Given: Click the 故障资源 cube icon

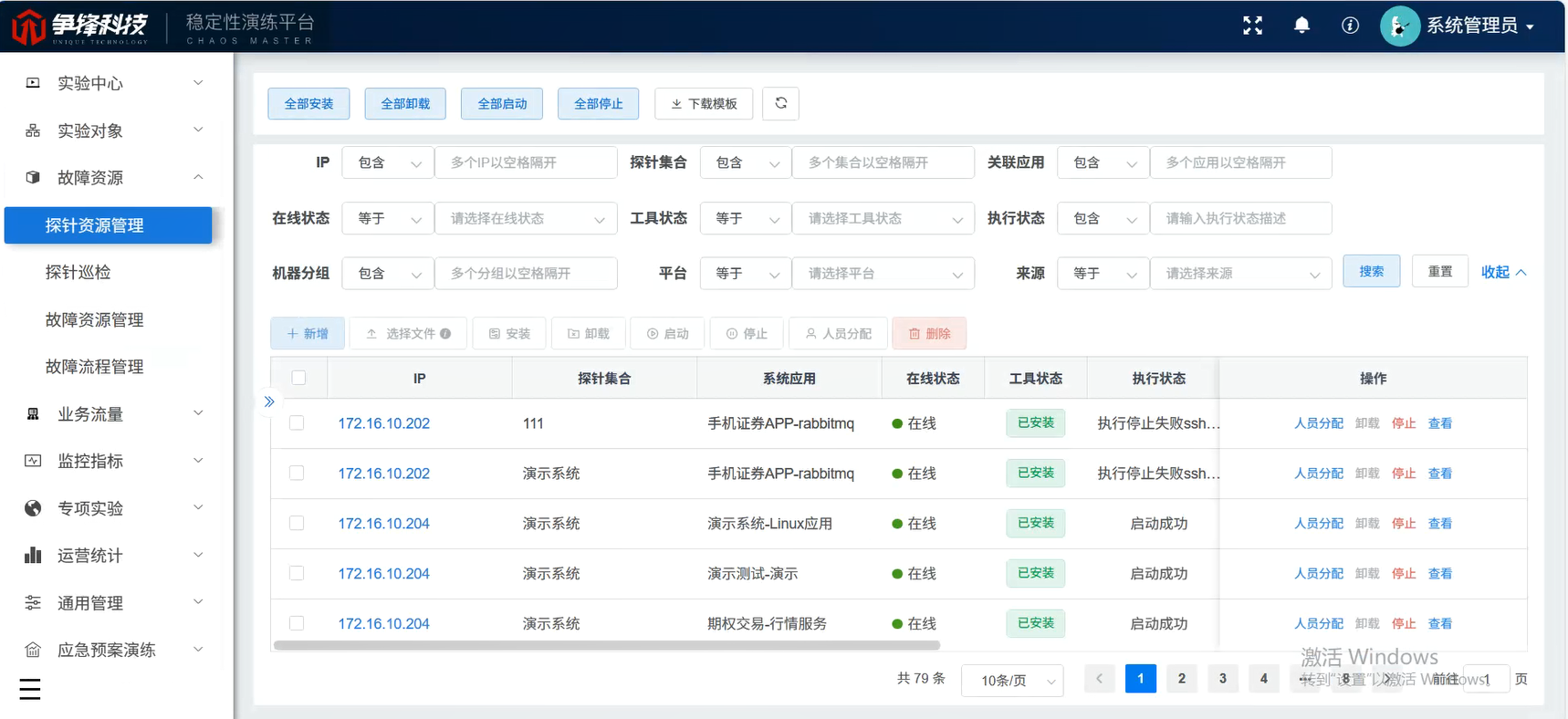Looking at the screenshot, I should 33,177.
